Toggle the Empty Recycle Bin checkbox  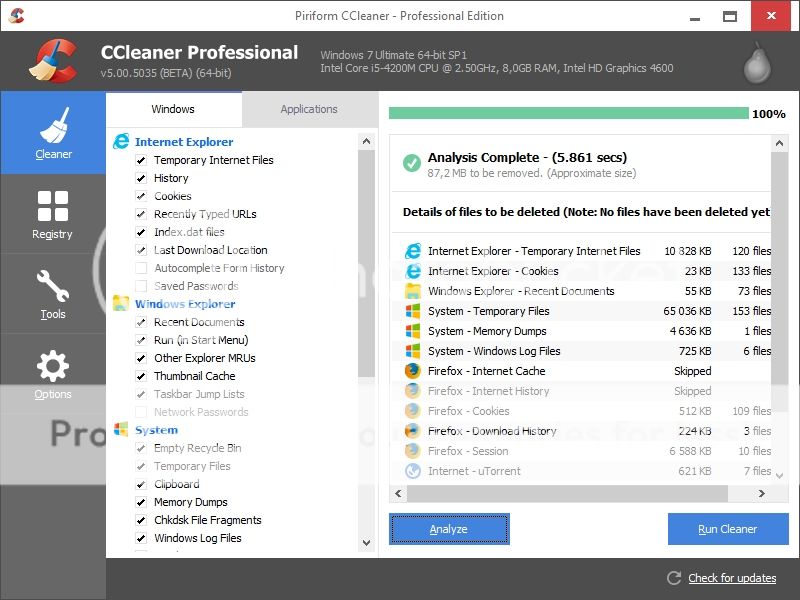pyautogui.click(x=141, y=448)
